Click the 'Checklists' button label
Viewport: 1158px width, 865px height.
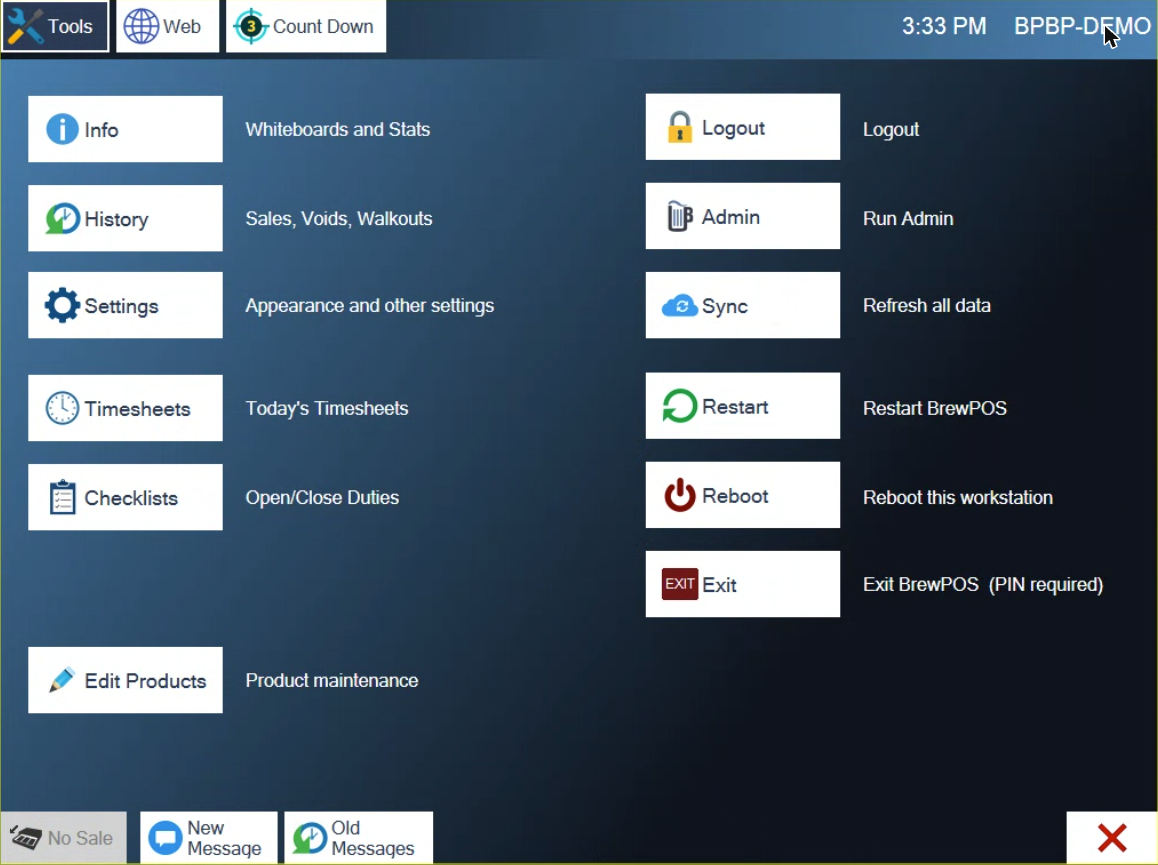point(131,498)
